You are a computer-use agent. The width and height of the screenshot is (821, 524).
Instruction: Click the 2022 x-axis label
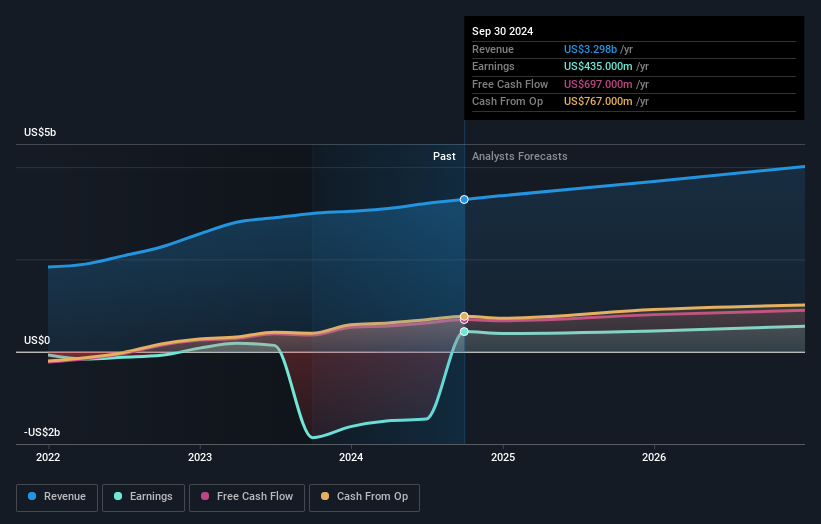pos(48,458)
